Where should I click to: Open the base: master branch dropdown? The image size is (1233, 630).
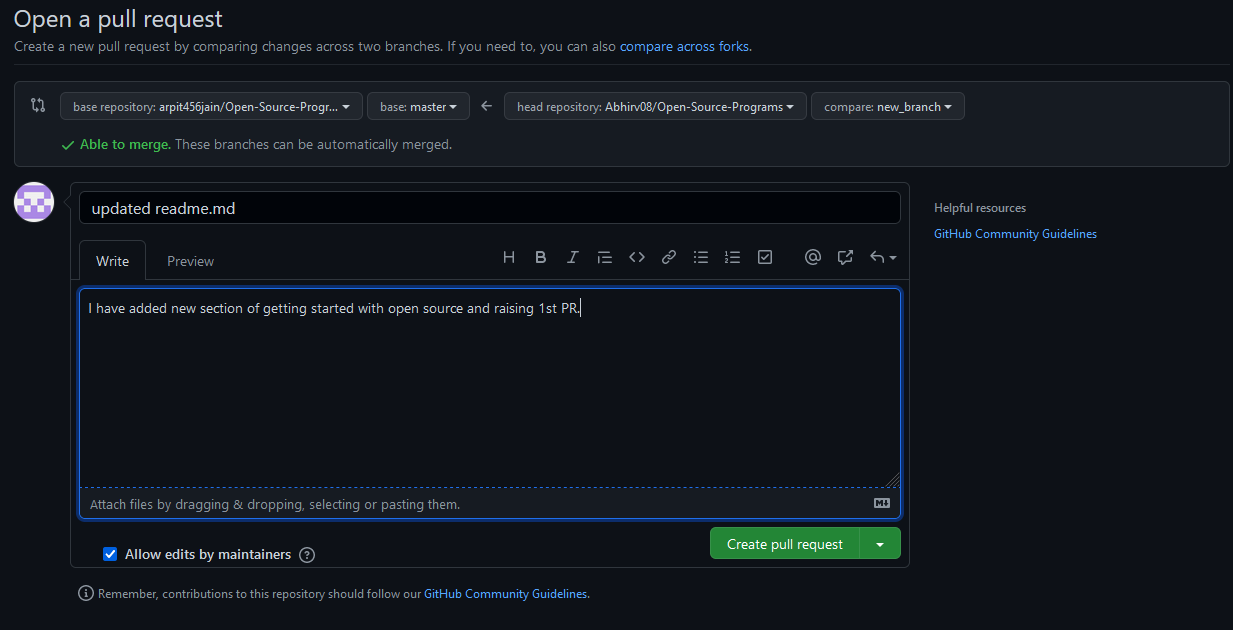(418, 106)
